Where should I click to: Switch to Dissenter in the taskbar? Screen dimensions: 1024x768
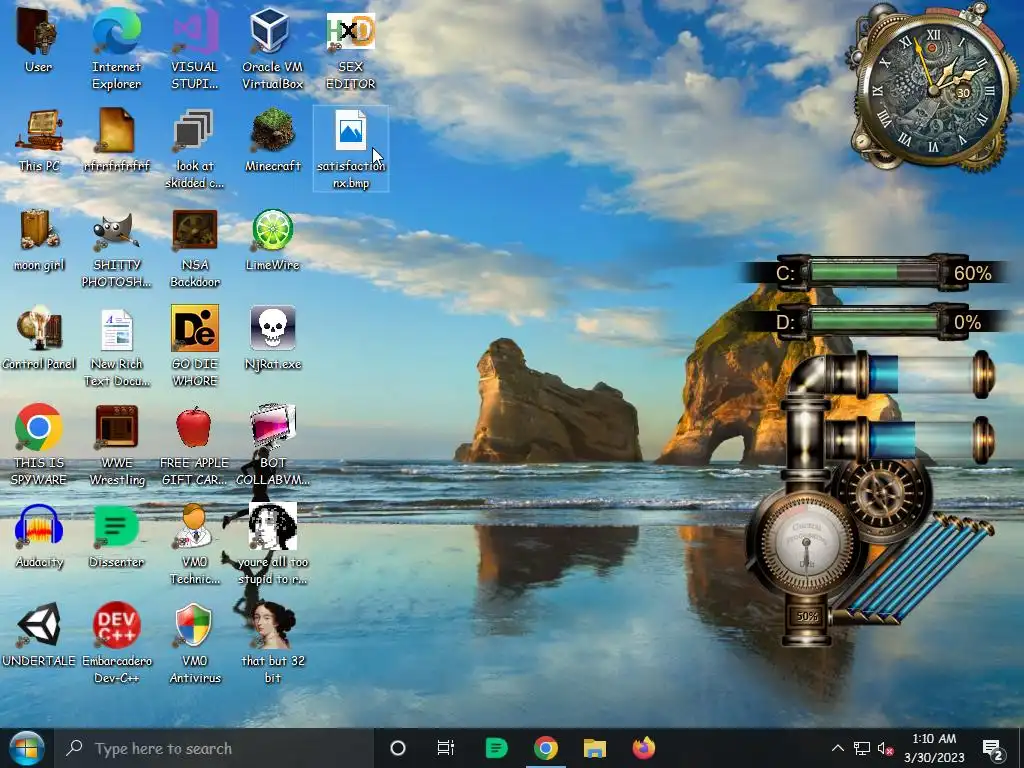point(496,748)
